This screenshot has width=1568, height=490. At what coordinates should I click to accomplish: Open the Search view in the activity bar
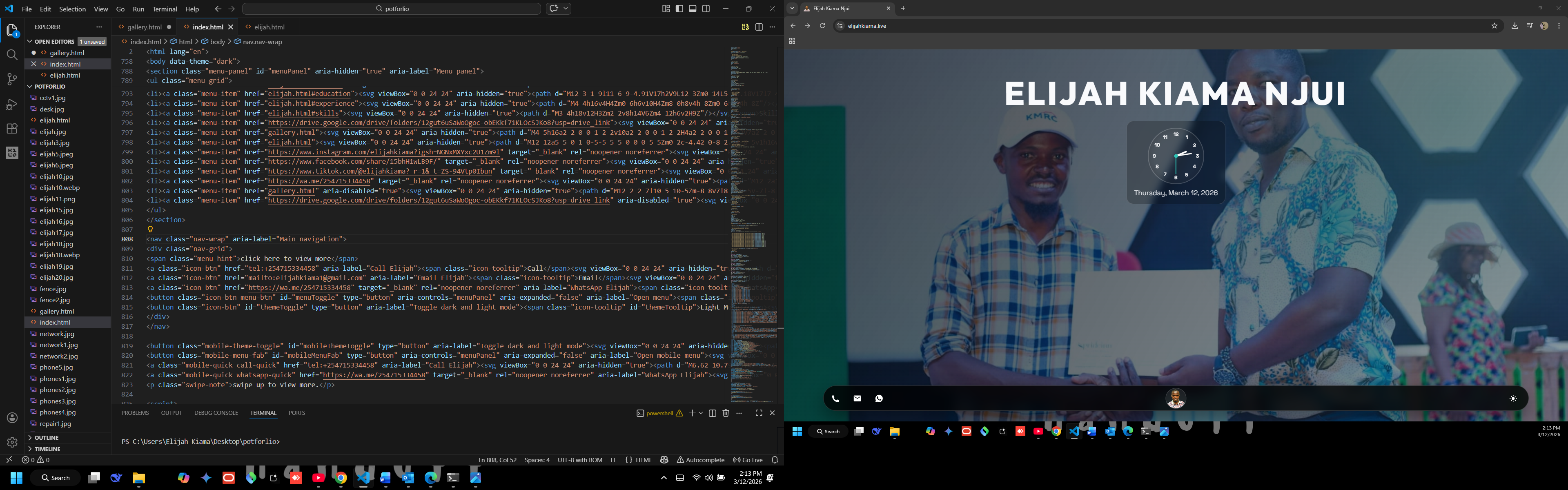click(11, 55)
